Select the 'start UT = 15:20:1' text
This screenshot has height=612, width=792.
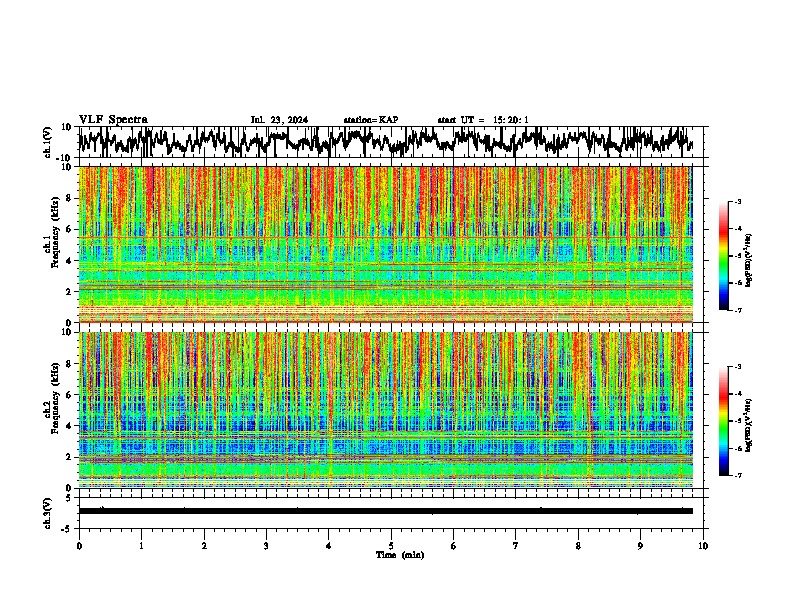point(483,120)
